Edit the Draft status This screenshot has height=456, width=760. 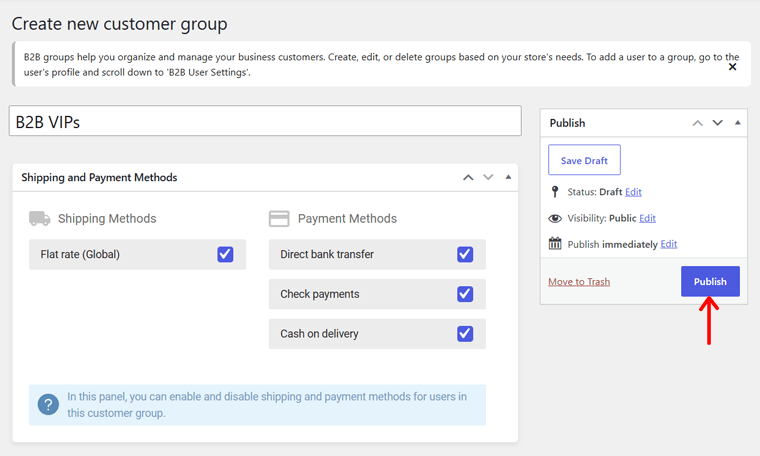coord(633,192)
